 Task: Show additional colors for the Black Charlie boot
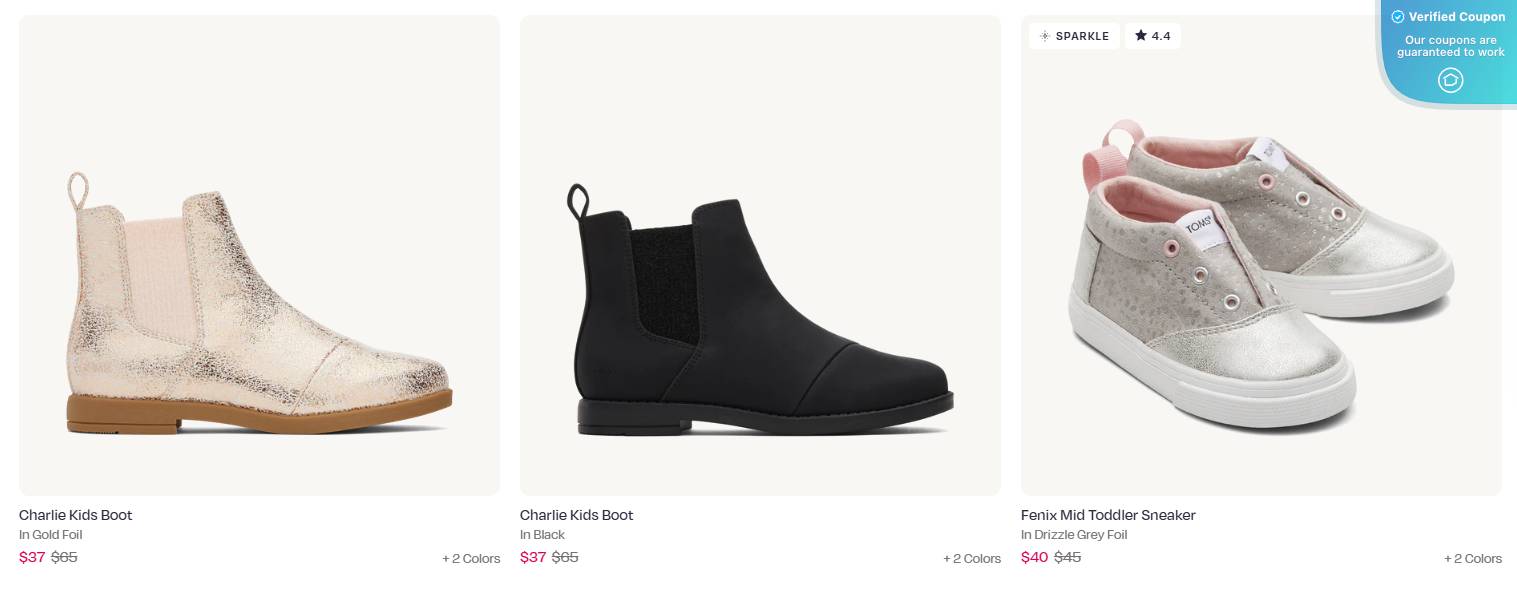pos(972,558)
